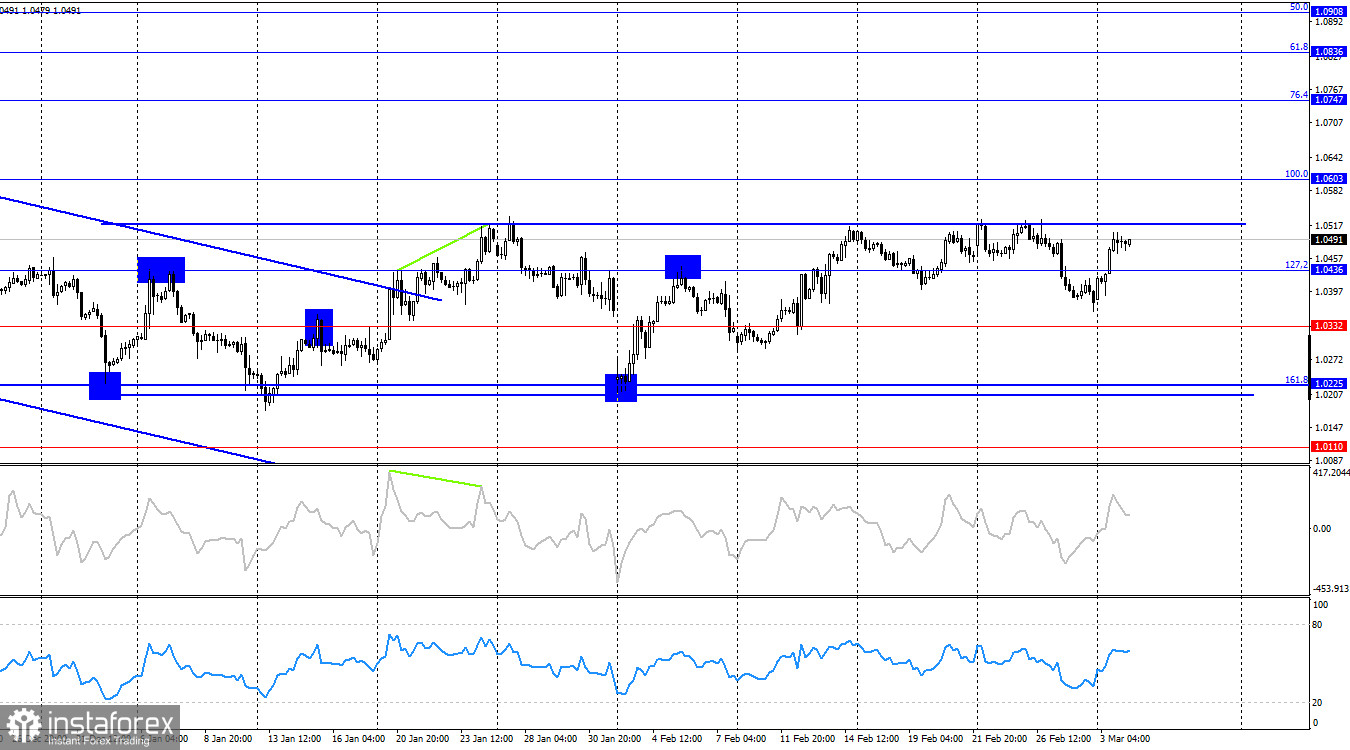Viewport: 1350px width, 750px height.
Task: Click the 417.2044 indicator scale value
Action: (1331, 473)
